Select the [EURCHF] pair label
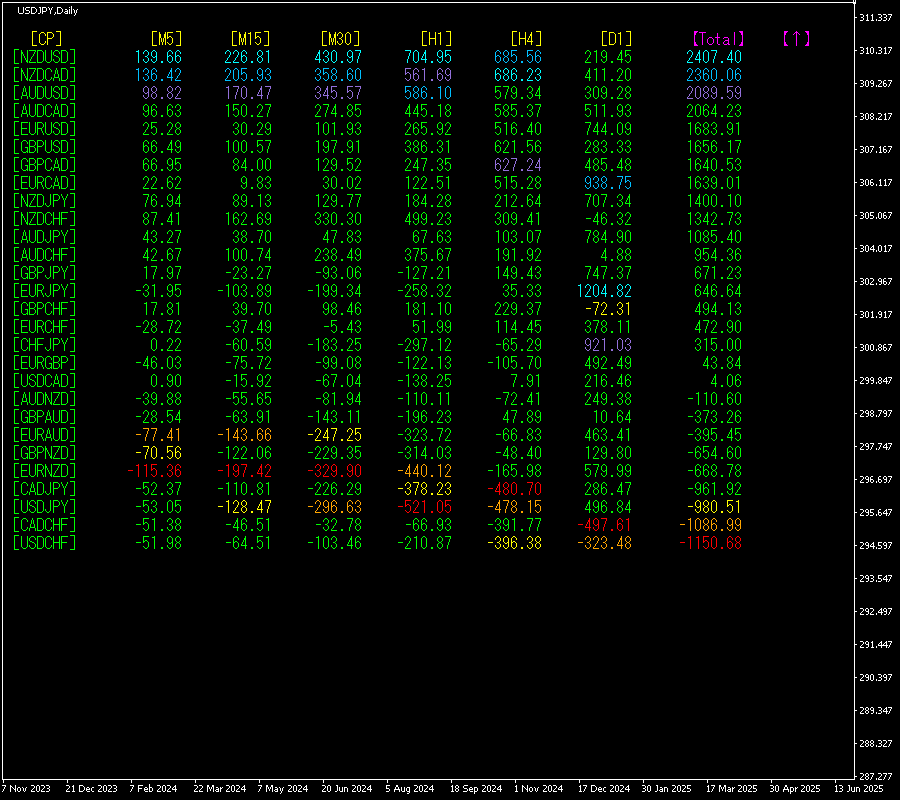900x800 pixels. pos(44,327)
